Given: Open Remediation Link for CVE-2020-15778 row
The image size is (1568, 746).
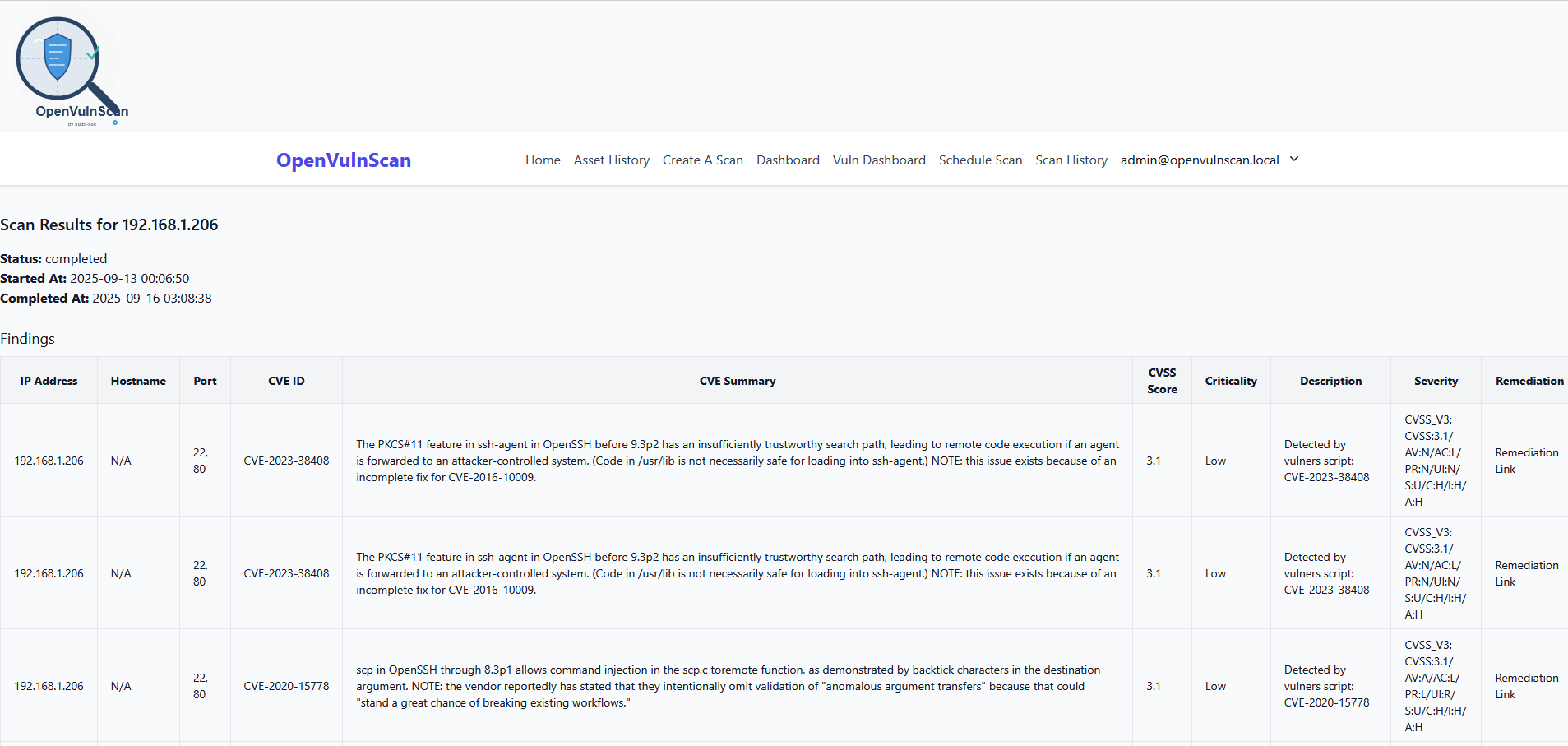Looking at the screenshot, I should click(1526, 686).
